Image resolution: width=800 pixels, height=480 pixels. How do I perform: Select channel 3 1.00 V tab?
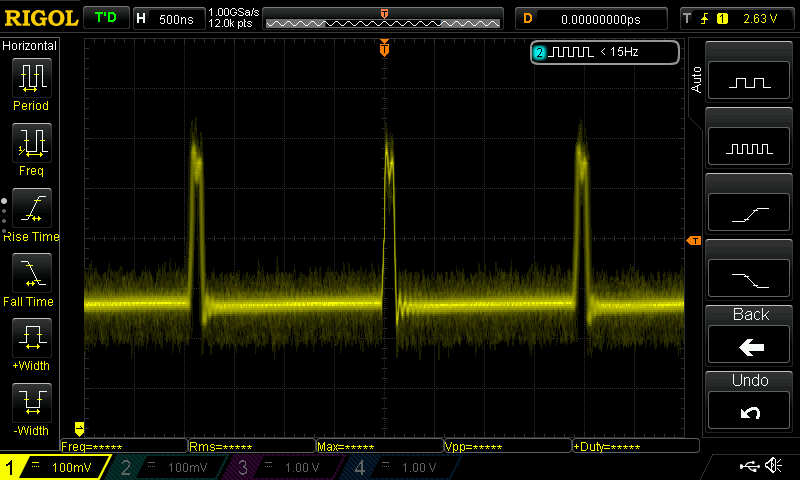284,467
